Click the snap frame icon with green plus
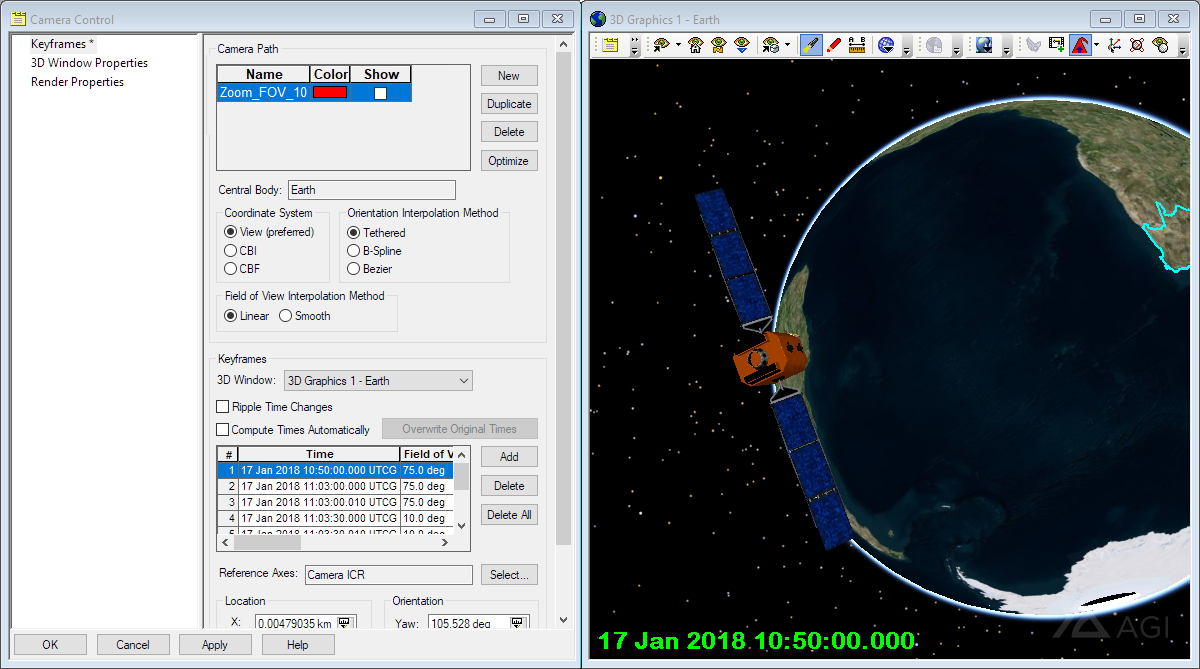This screenshot has height=669, width=1200. (1057, 45)
